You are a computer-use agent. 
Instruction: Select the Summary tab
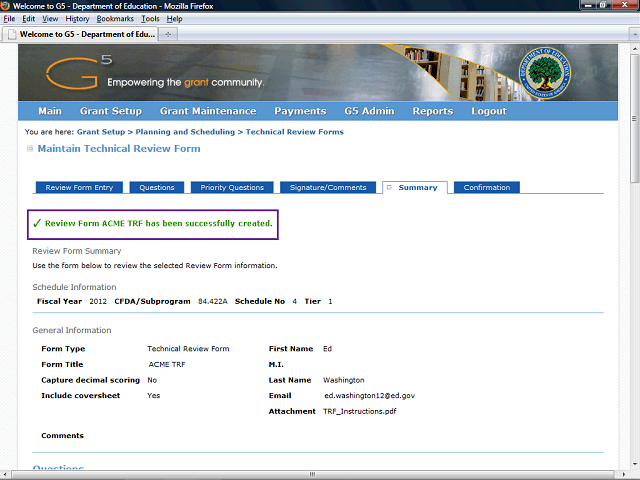415,187
